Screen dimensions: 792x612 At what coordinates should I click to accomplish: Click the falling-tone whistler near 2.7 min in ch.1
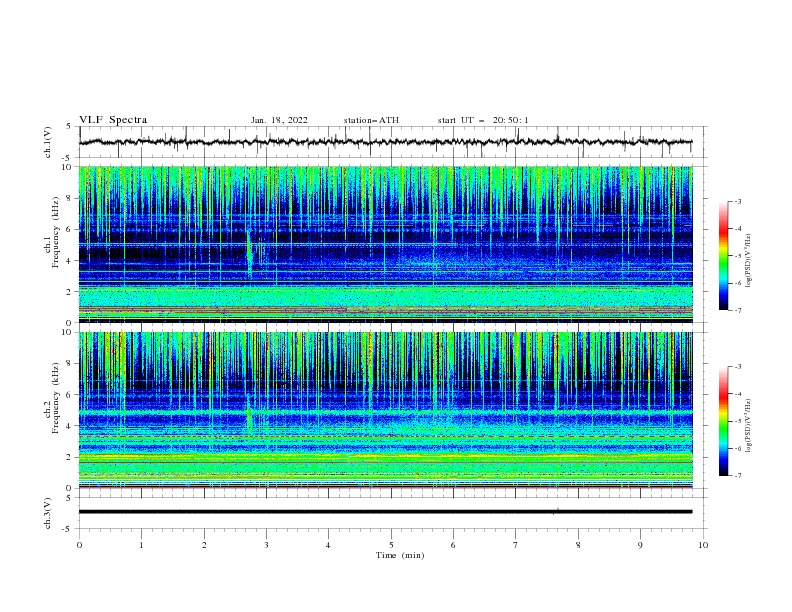[x=249, y=254]
